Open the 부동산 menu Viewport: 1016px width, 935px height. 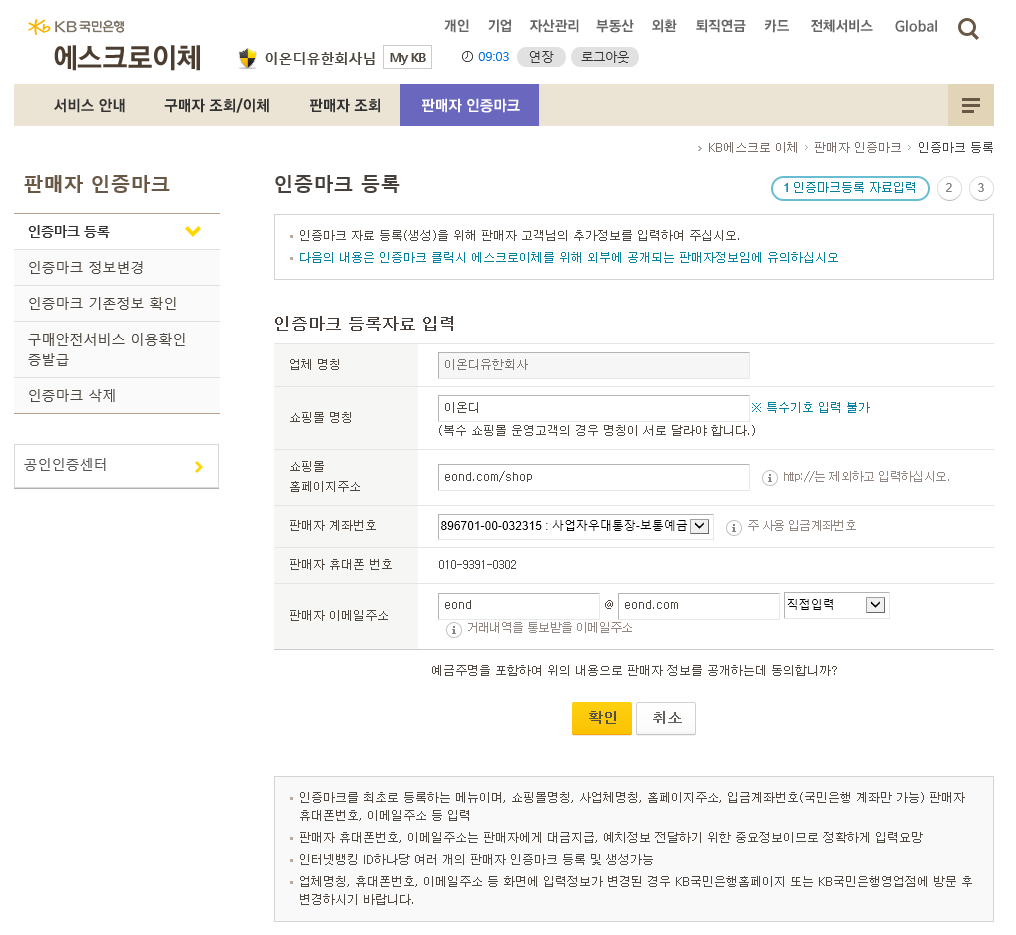point(614,26)
